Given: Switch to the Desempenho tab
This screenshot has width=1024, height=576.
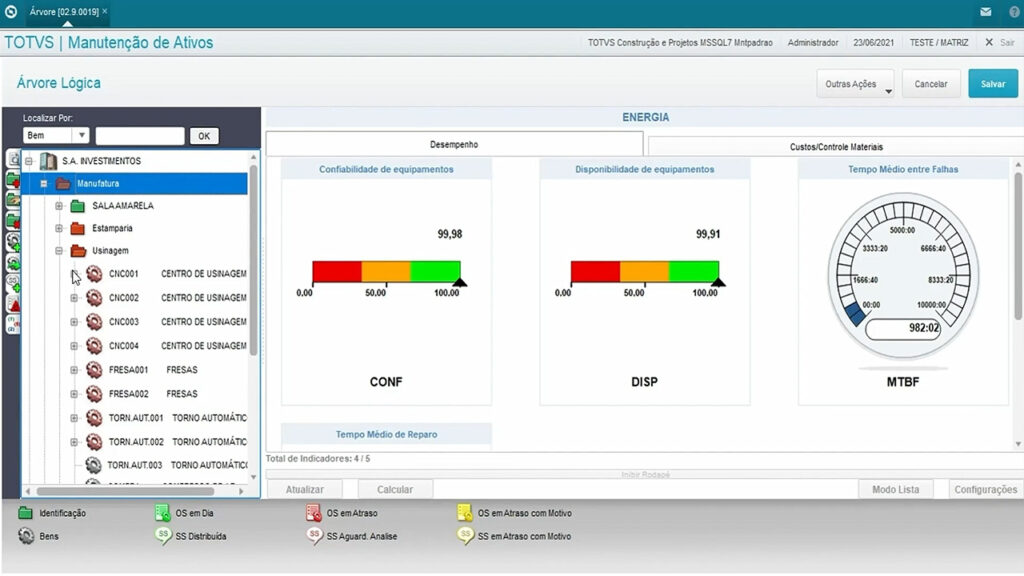Looking at the screenshot, I should (x=454, y=144).
